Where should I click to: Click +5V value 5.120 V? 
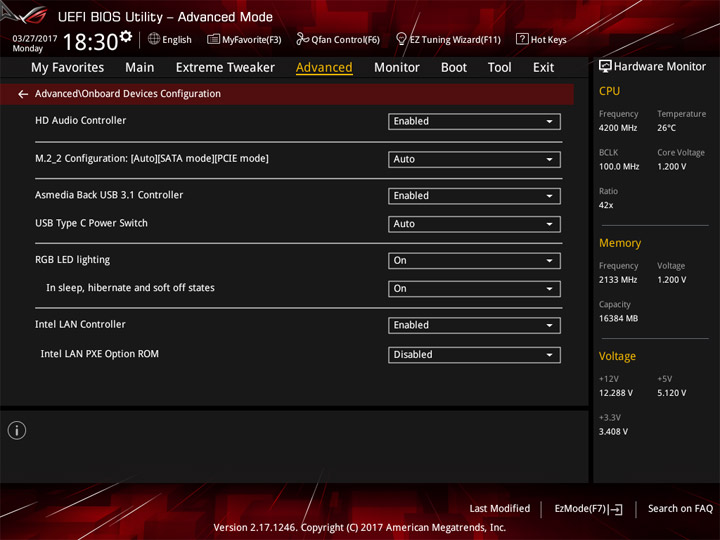671,393
